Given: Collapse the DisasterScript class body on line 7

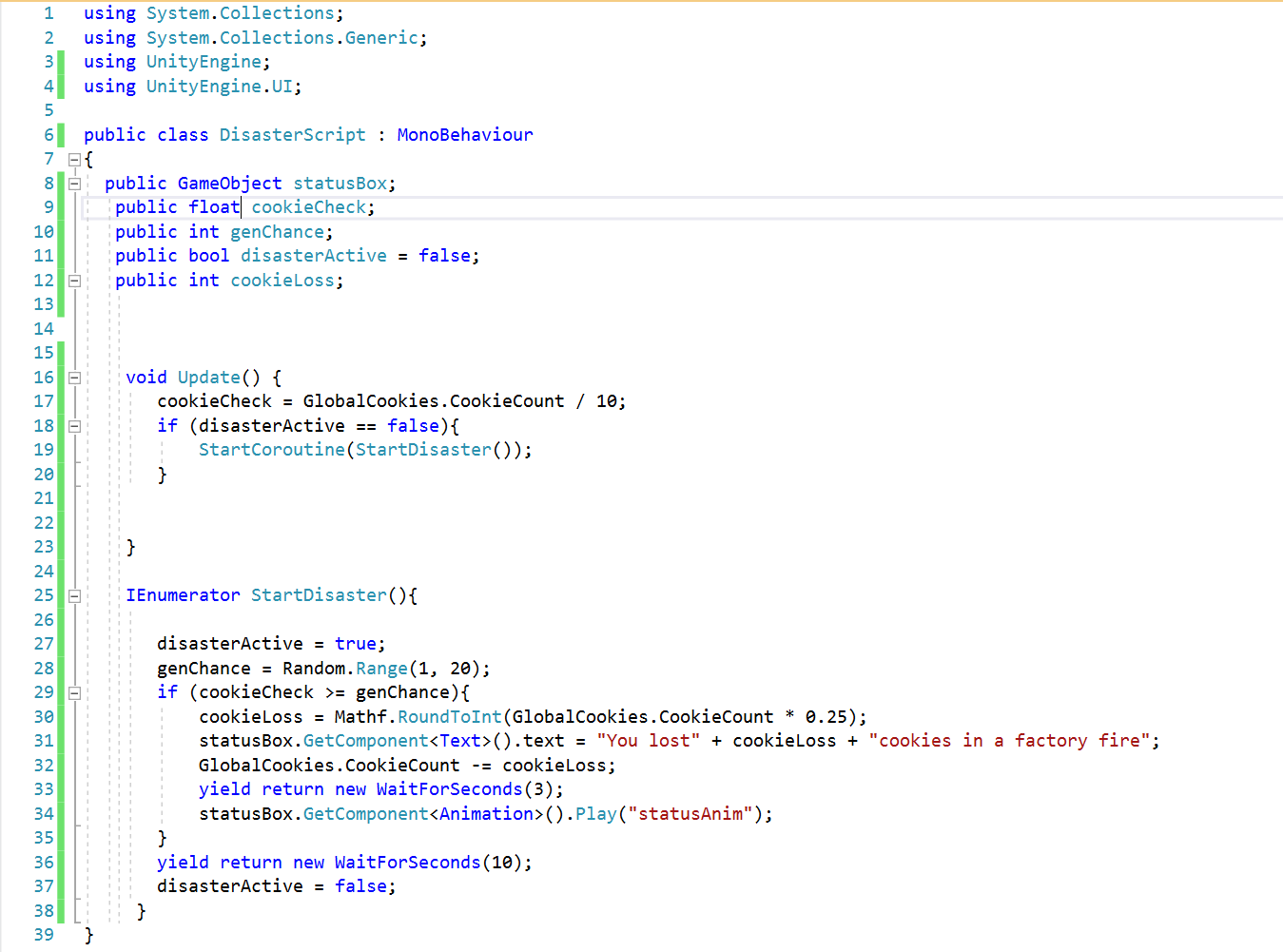Looking at the screenshot, I should tap(74, 158).
